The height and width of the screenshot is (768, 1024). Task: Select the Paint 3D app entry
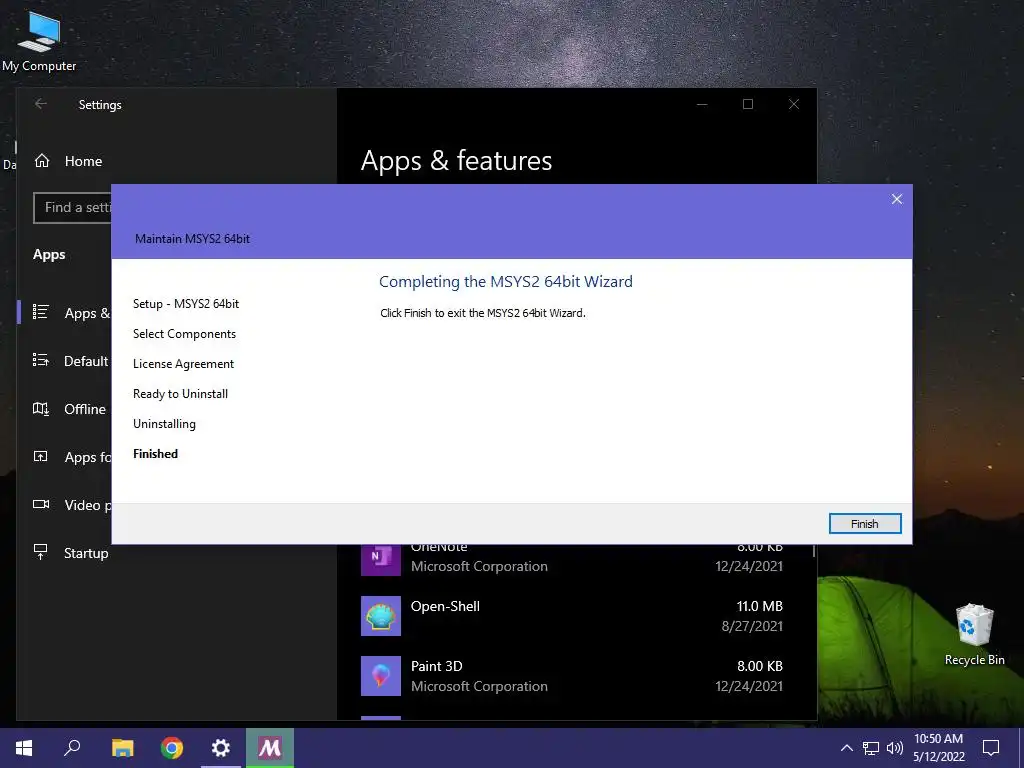[x=572, y=676]
